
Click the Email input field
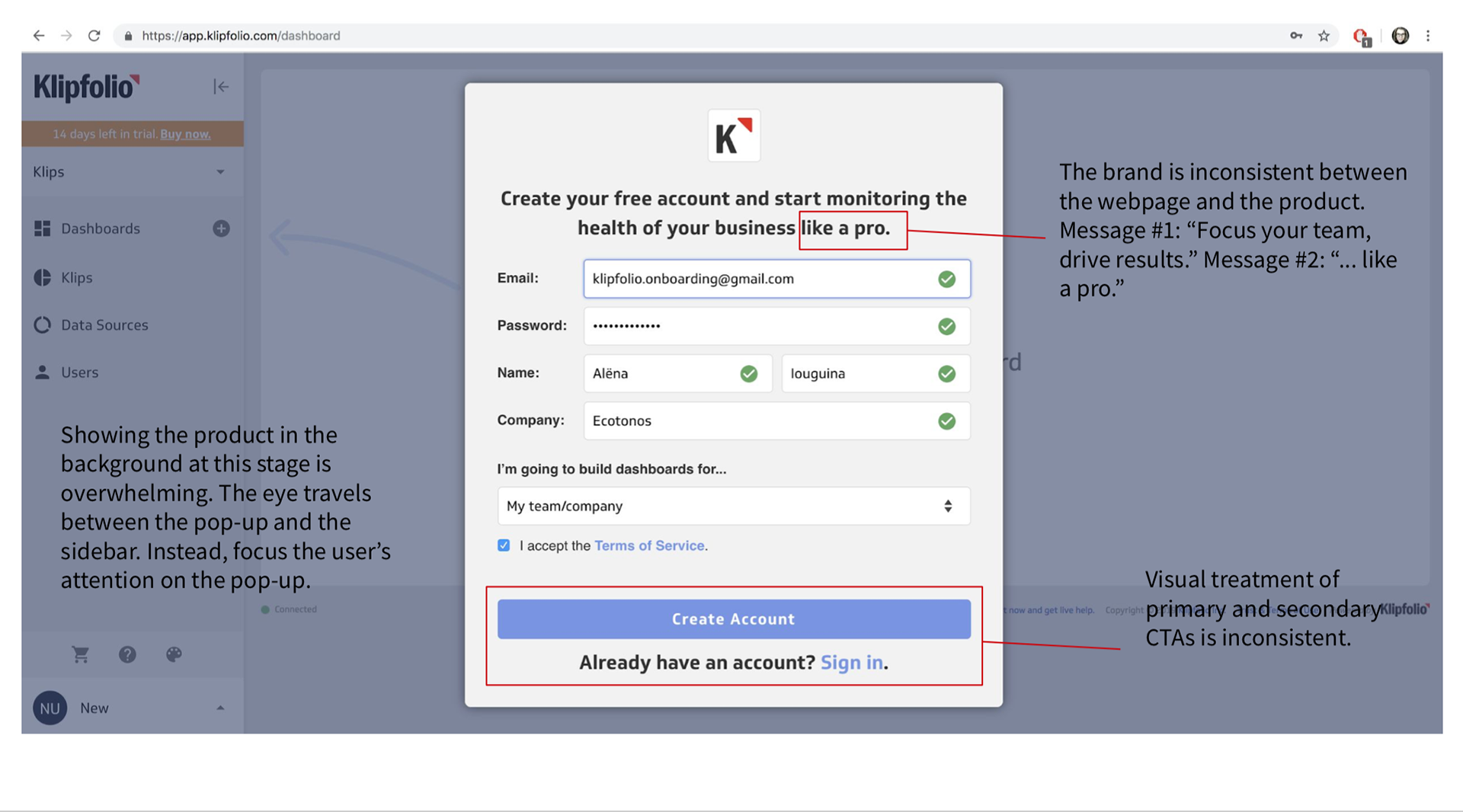tap(776, 279)
